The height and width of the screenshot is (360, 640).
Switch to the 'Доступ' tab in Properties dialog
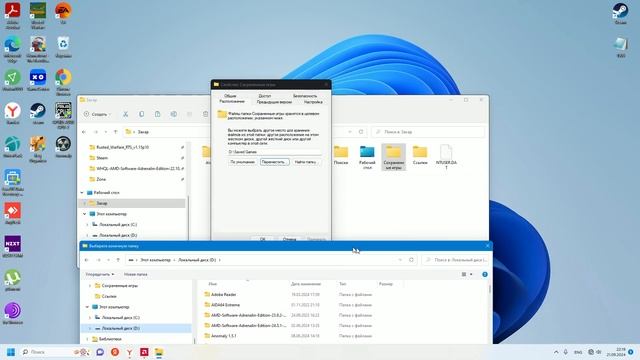[264, 96]
